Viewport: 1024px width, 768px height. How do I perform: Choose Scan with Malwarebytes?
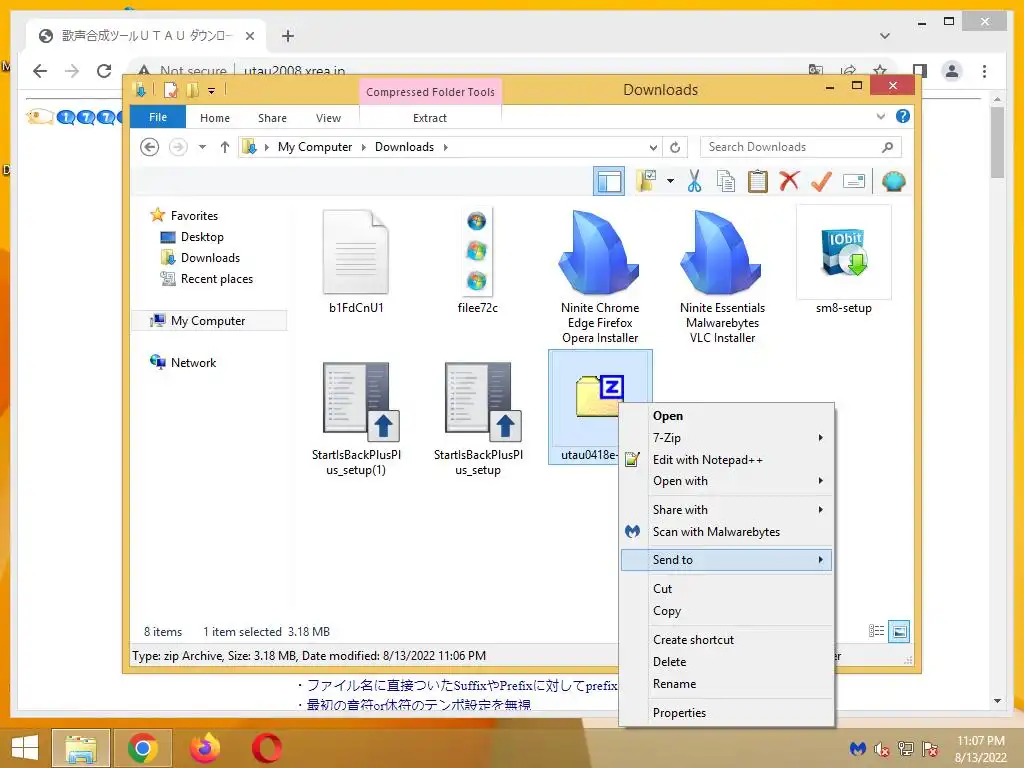tap(726, 532)
